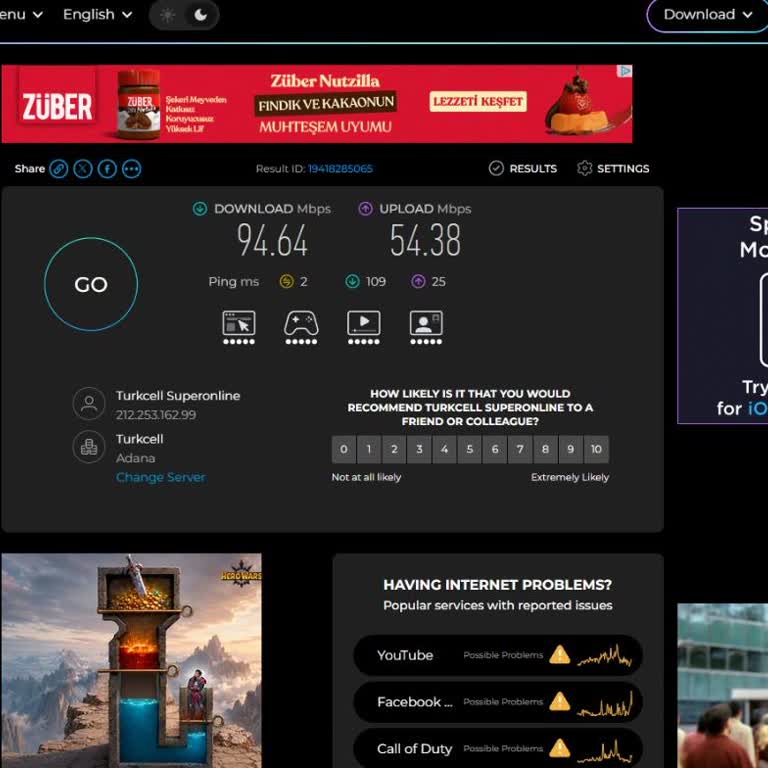Open the YouTube possible problems row
Image resolution: width=768 pixels, height=768 pixels.
point(498,655)
